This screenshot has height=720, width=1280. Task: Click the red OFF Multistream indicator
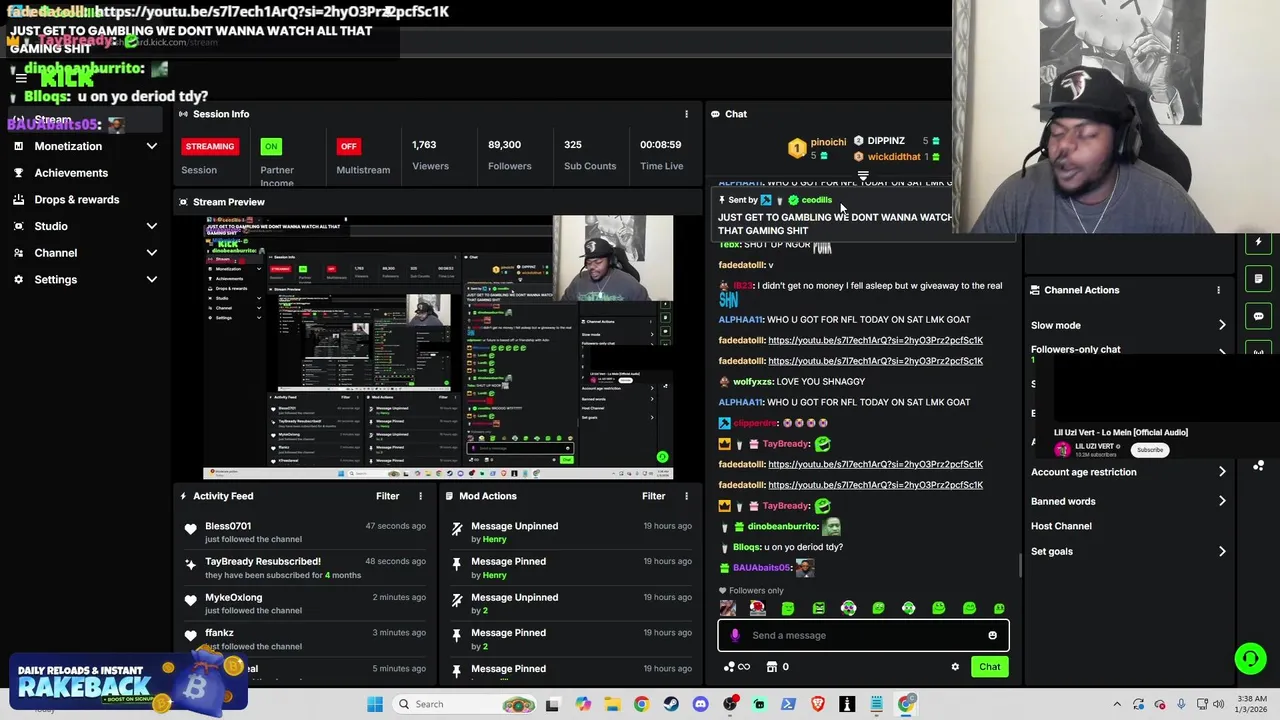click(348, 146)
